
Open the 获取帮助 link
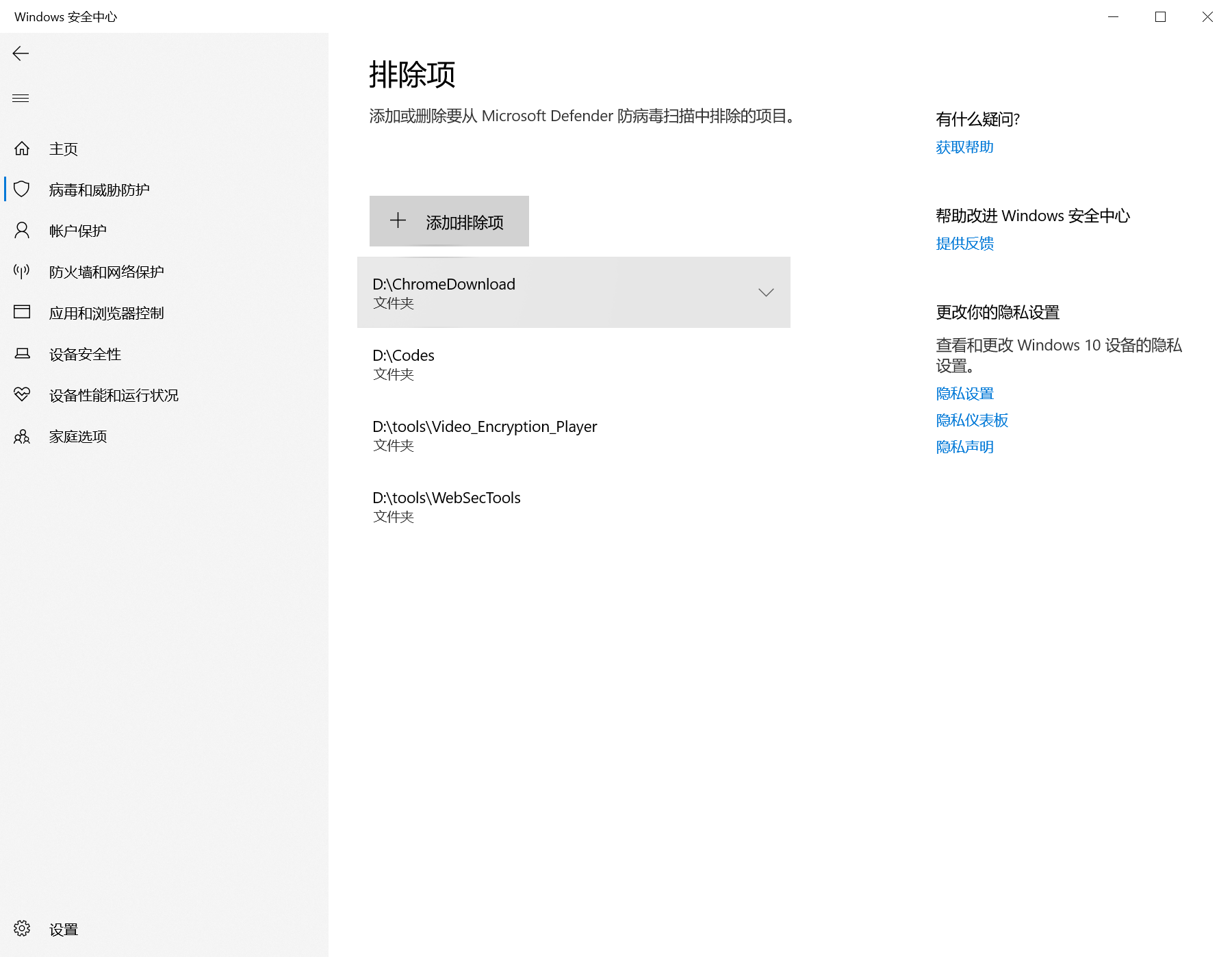[964, 147]
